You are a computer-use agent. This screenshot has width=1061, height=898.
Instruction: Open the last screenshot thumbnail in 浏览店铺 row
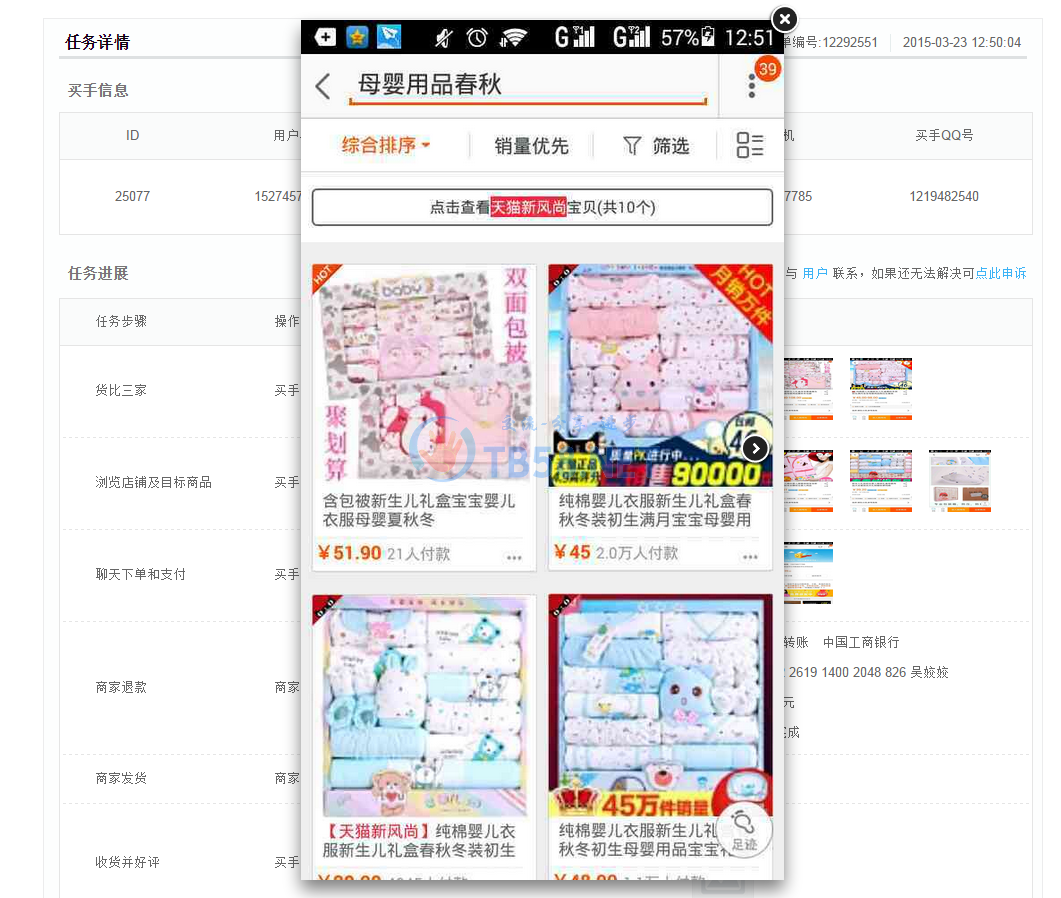tap(959, 481)
